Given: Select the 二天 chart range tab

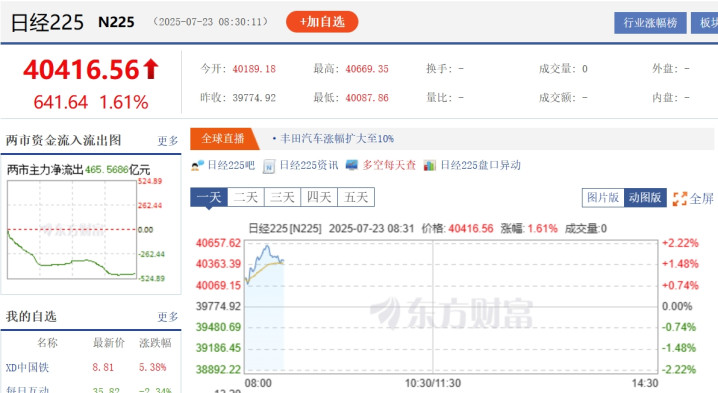Looking at the screenshot, I should click(246, 197).
